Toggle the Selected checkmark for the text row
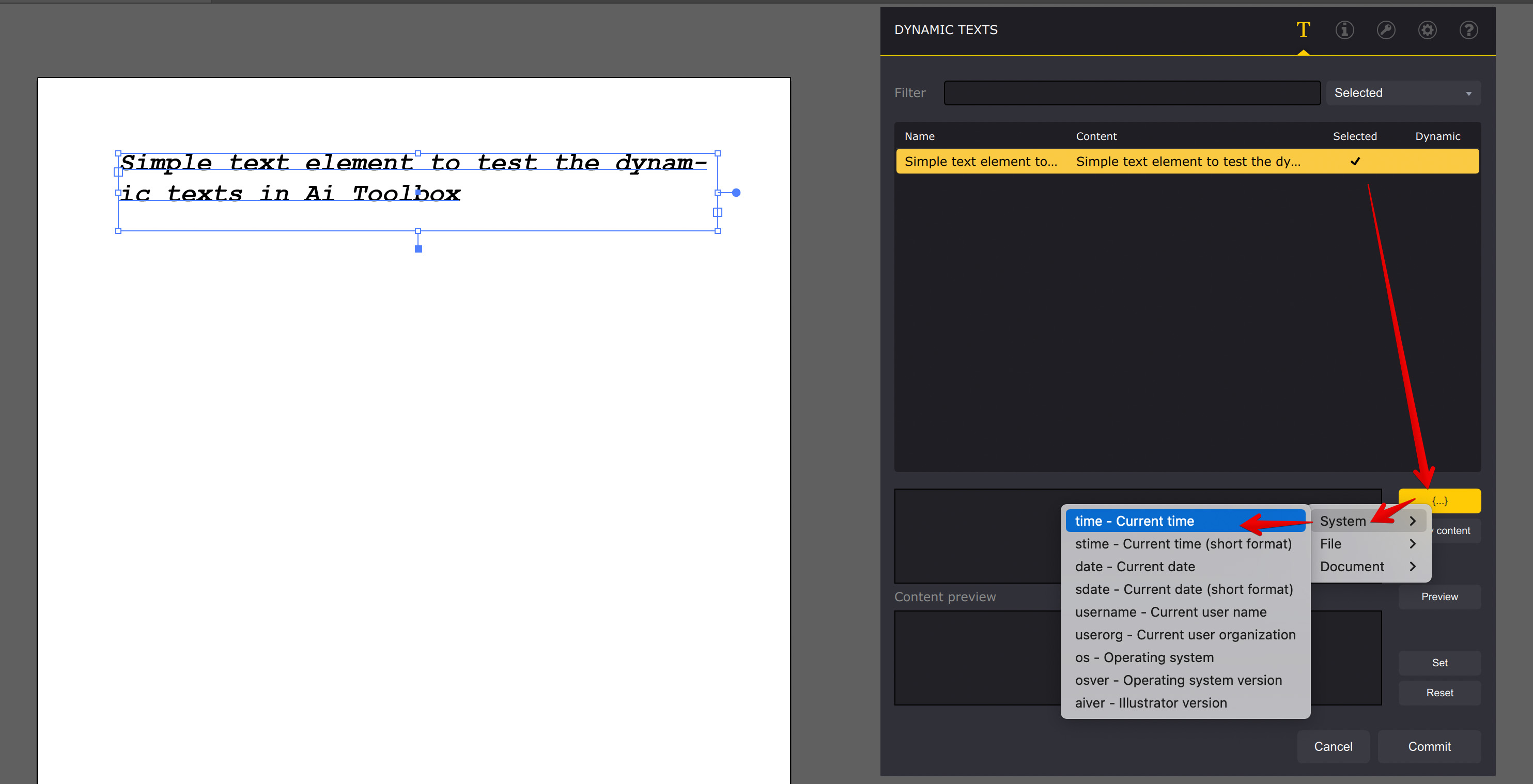The image size is (1533, 784). coord(1355,161)
